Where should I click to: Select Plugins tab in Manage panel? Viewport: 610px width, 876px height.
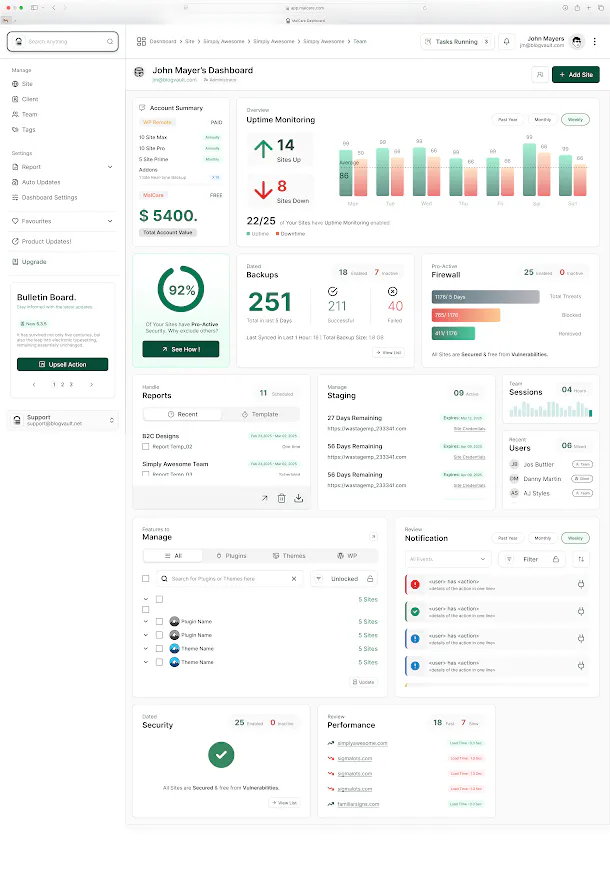231,556
